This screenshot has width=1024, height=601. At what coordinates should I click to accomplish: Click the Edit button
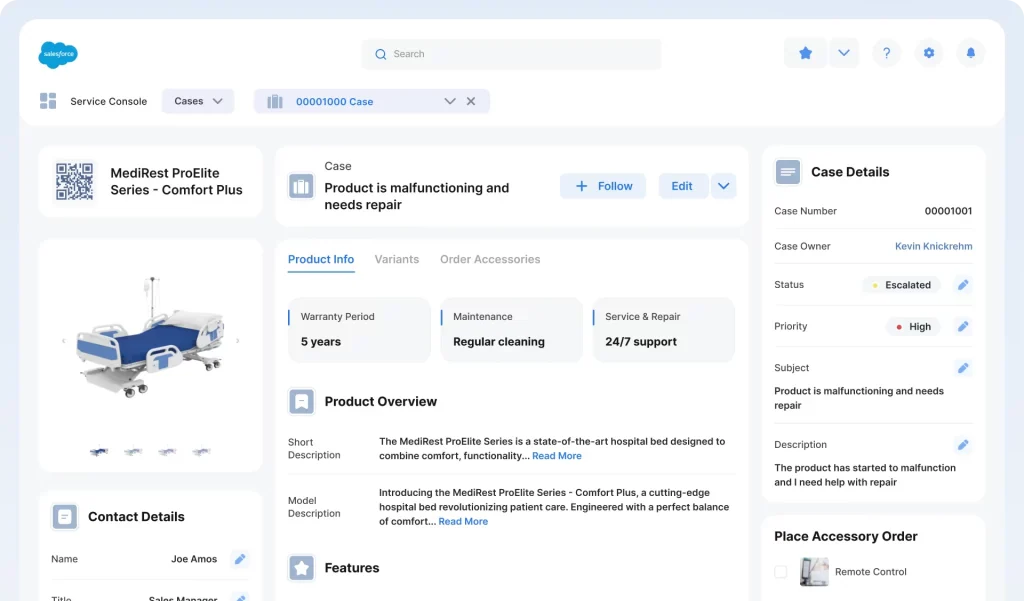click(x=682, y=186)
